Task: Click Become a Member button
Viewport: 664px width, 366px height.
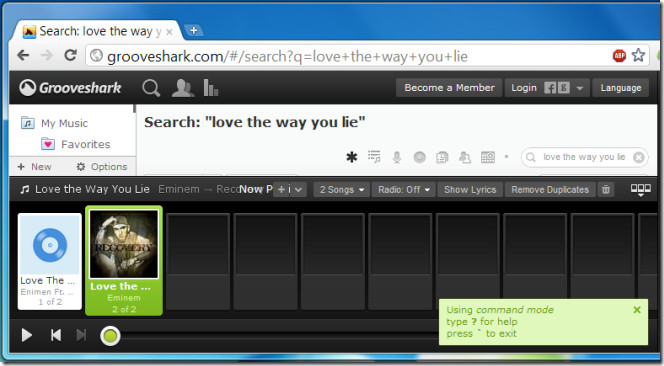Action: tap(449, 88)
